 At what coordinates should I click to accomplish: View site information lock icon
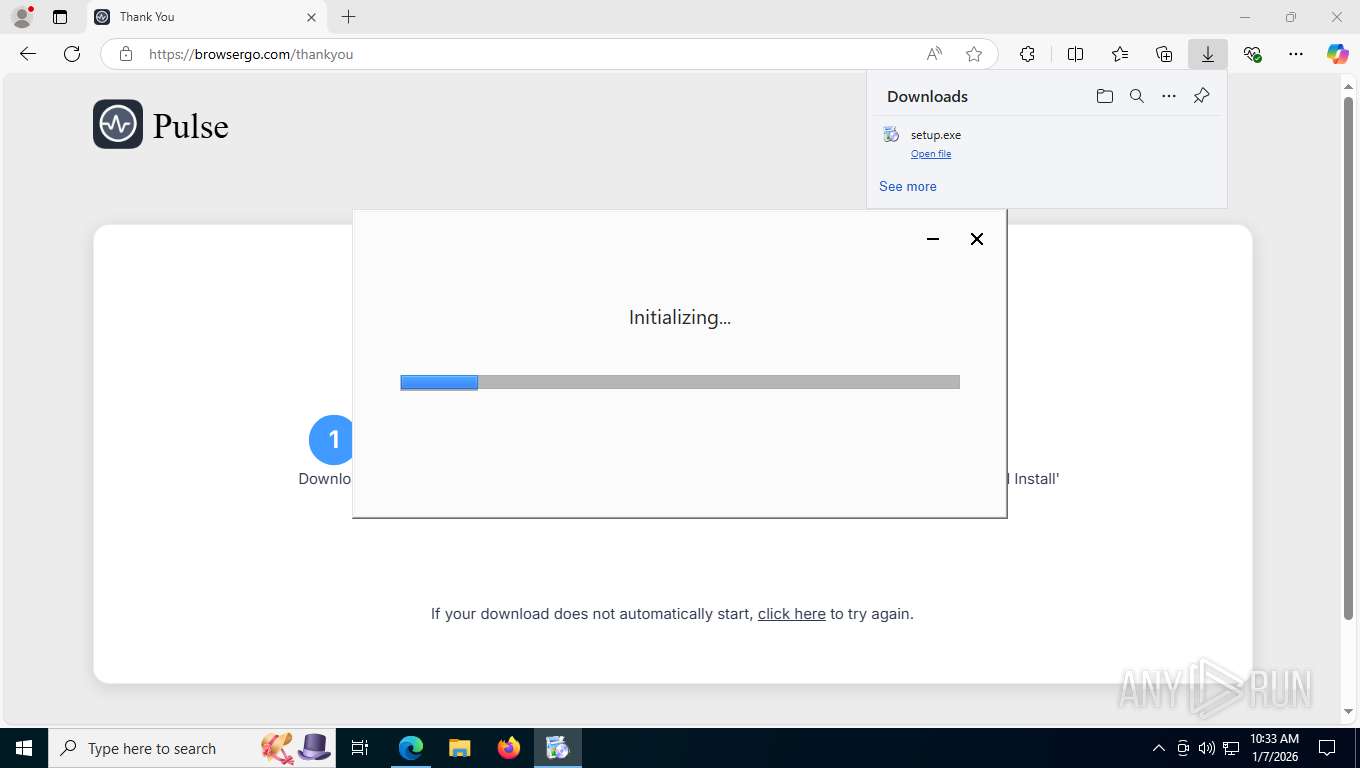125,54
